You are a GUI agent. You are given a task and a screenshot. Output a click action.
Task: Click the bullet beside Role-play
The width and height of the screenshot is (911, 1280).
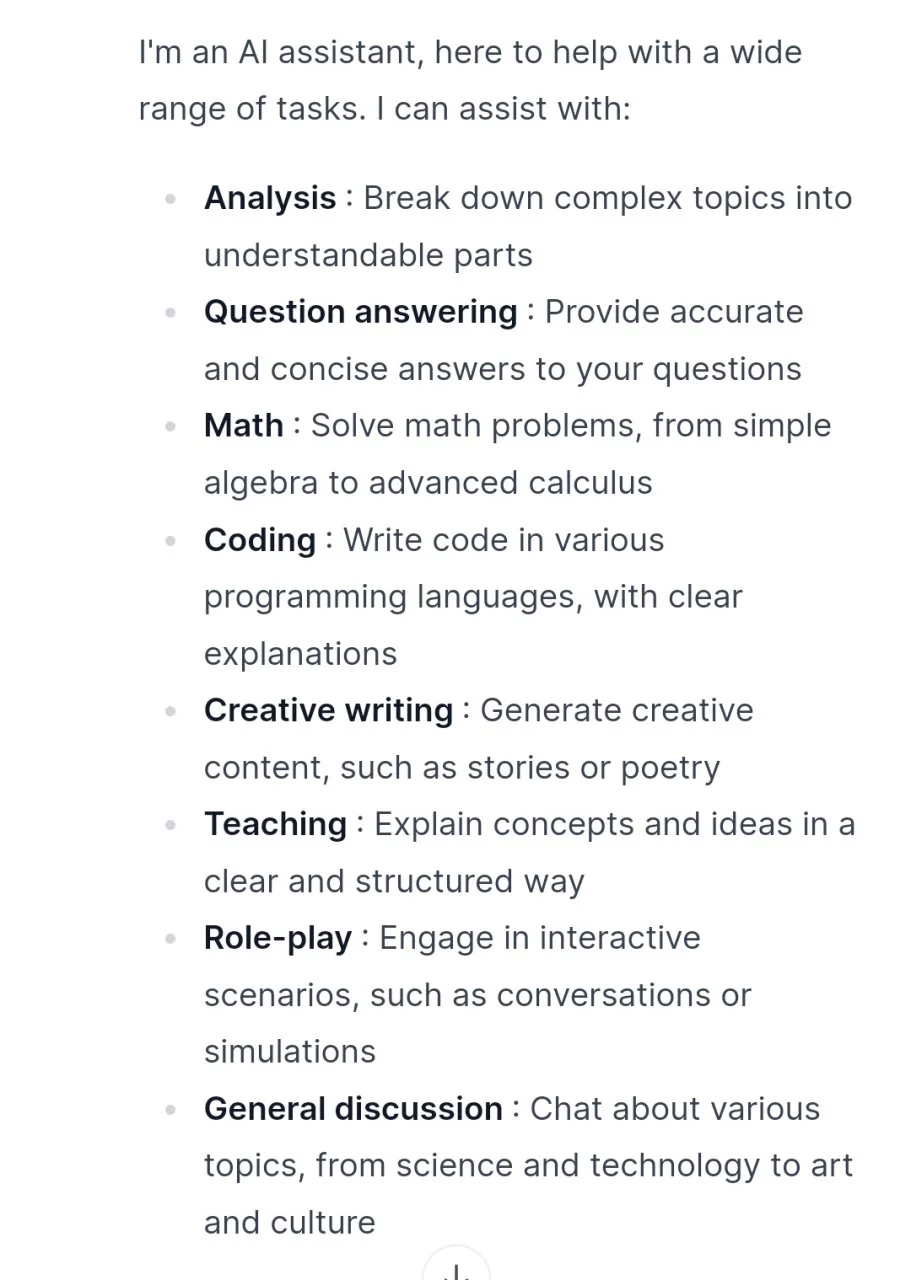[171, 939]
